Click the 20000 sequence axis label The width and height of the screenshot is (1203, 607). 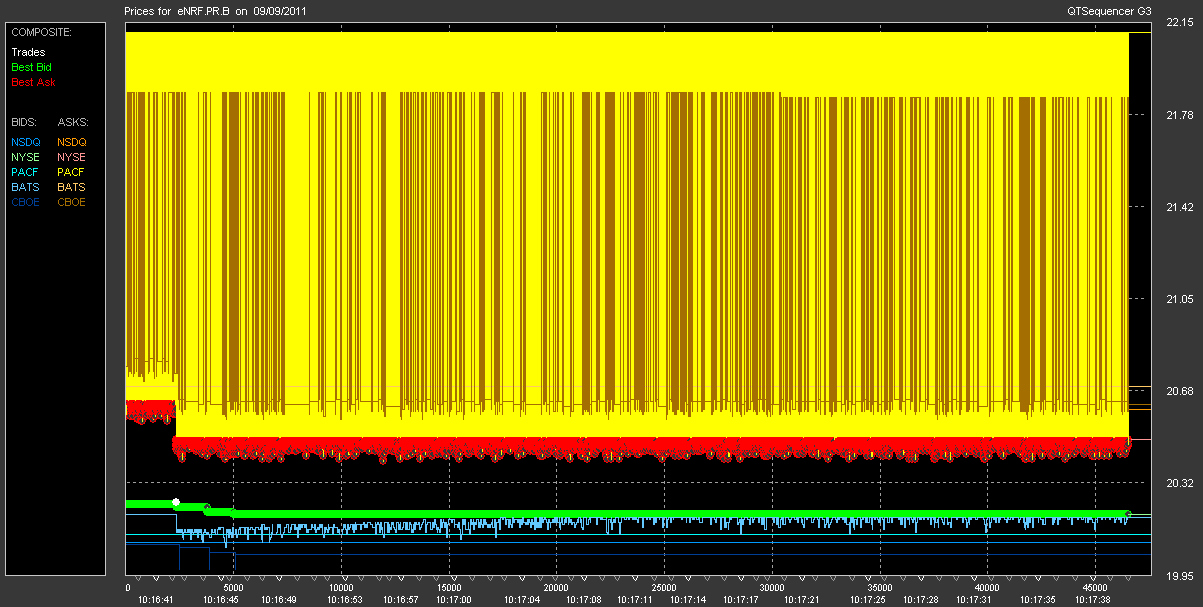click(x=556, y=588)
